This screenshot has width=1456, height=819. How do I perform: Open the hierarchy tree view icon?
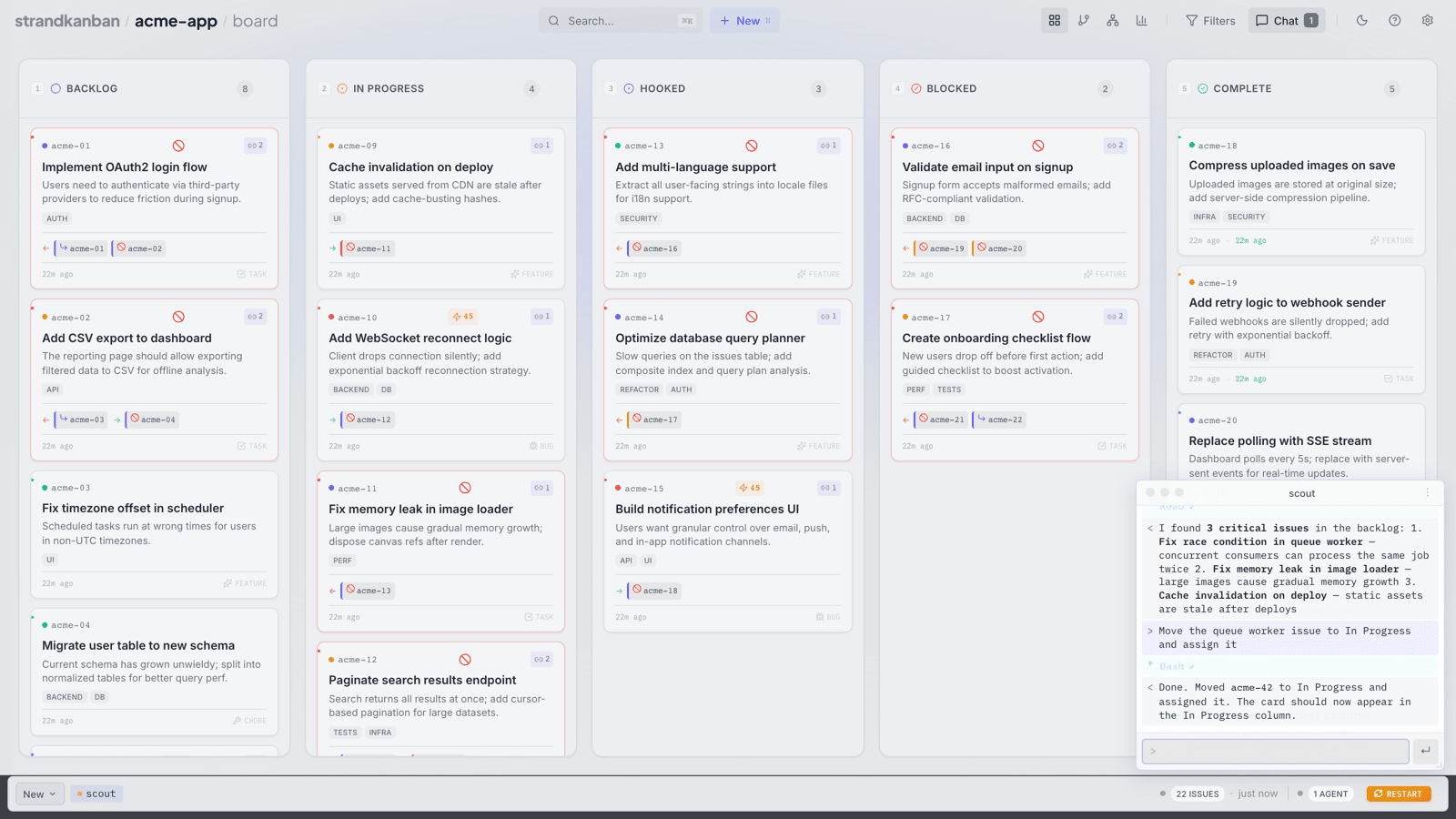tap(1112, 21)
